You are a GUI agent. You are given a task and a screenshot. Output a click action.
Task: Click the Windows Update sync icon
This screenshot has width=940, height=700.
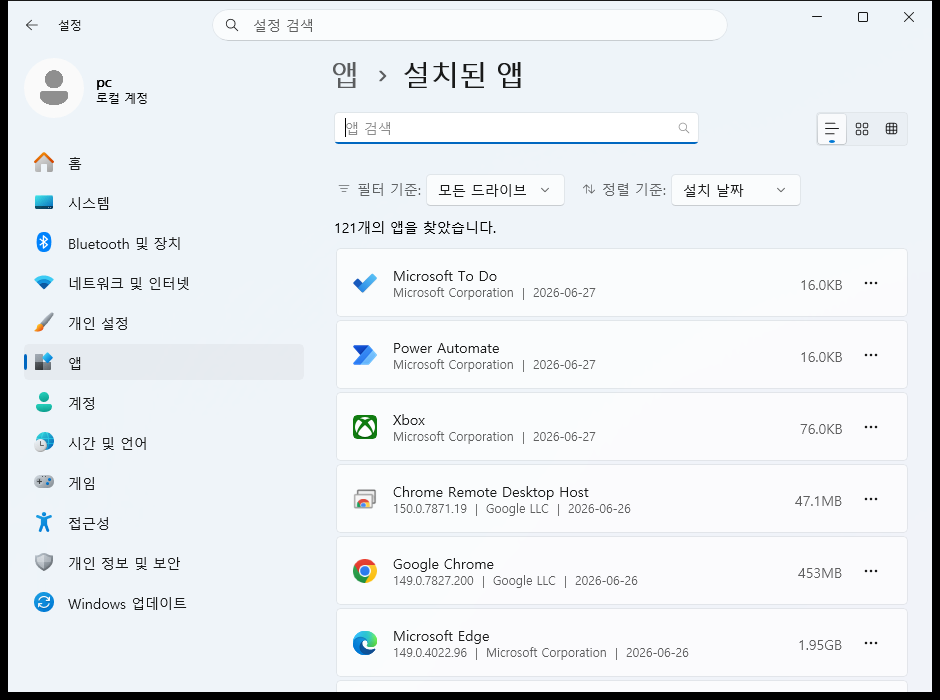[44, 602]
